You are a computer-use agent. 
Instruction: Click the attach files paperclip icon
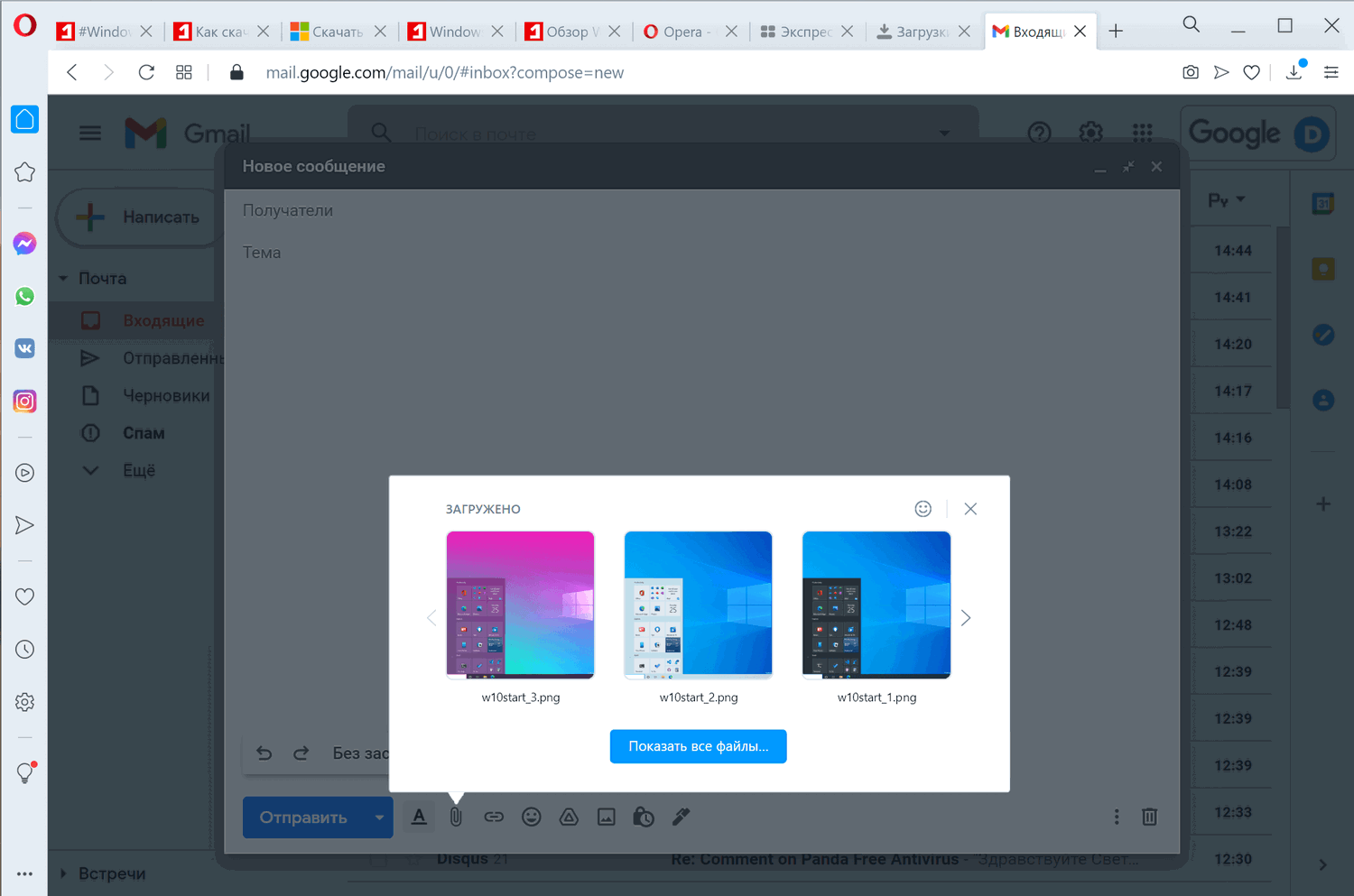click(456, 817)
